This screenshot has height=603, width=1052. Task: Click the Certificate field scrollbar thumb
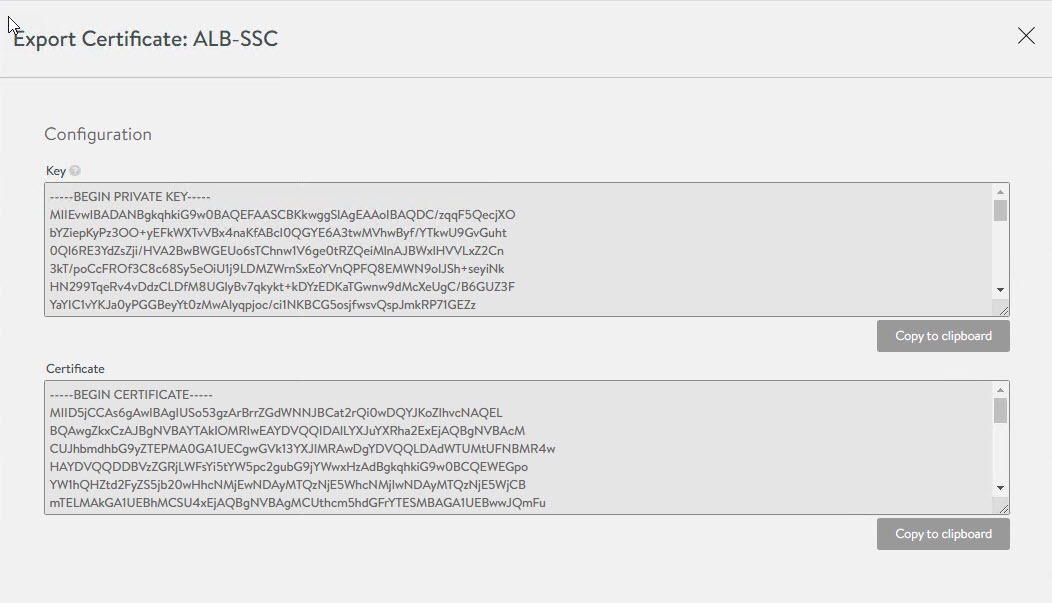[x=1000, y=410]
